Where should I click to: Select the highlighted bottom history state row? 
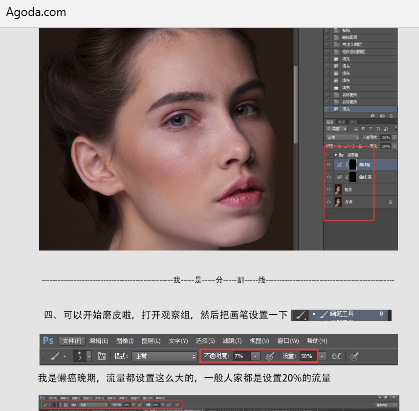(360, 109)
